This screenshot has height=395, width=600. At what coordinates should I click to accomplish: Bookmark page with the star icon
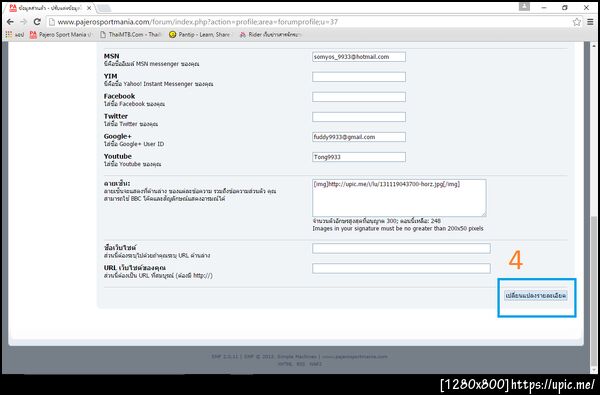coord(577,22)
